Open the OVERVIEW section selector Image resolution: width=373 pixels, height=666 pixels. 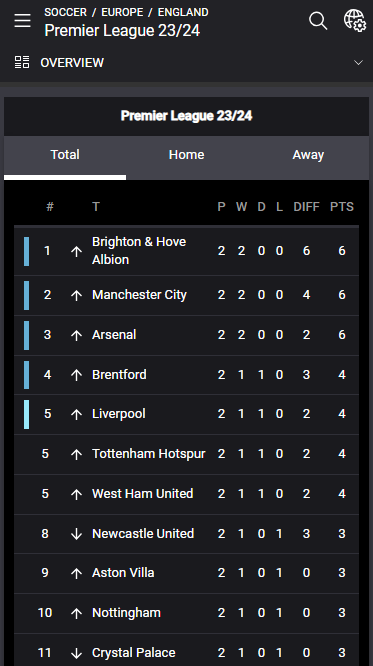click(186, 62)
